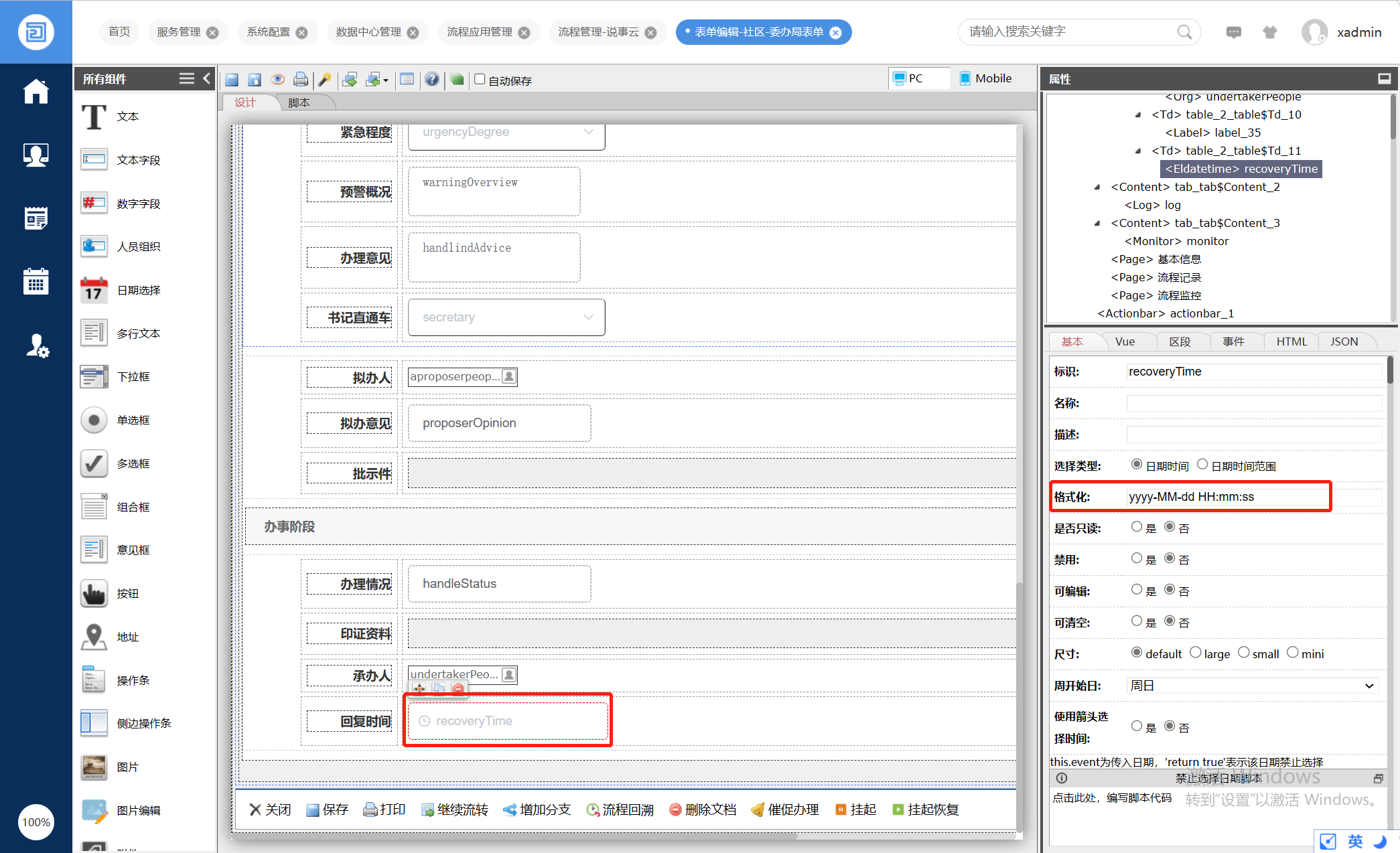The height and width of the screenshot is (853, 1400).
Task: Click the magic wand toolbar icon
Action: [x=325, y=80]
